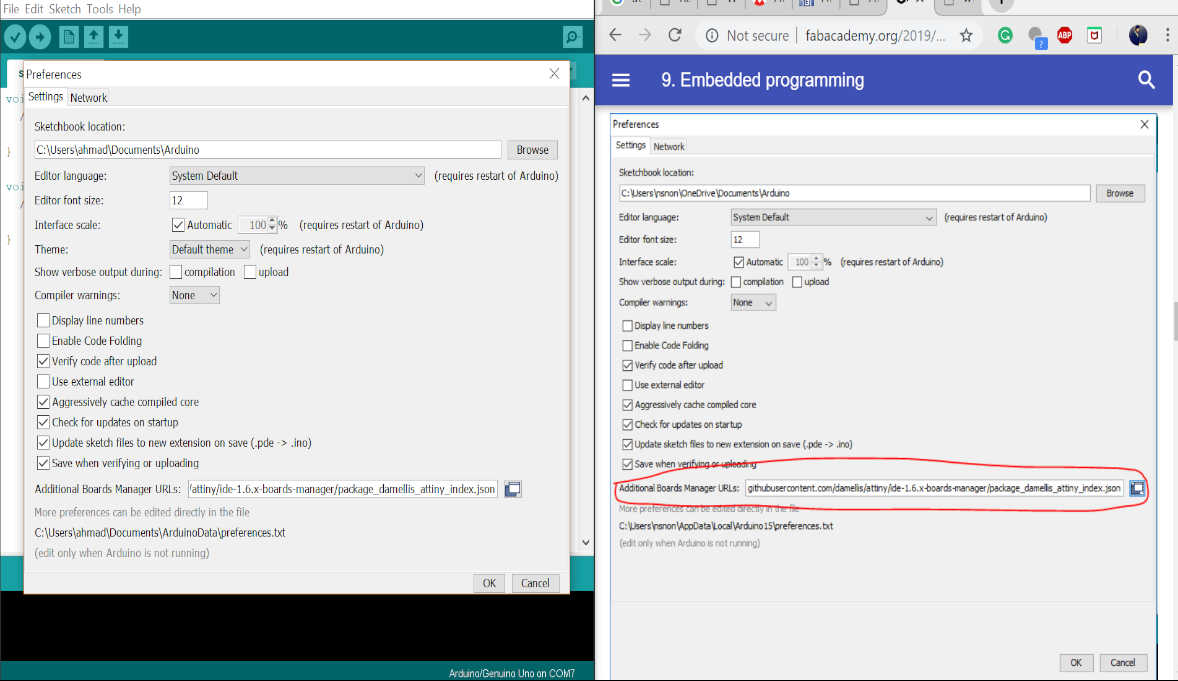Reload the fabacademy page in Chrome

(675, 35)
